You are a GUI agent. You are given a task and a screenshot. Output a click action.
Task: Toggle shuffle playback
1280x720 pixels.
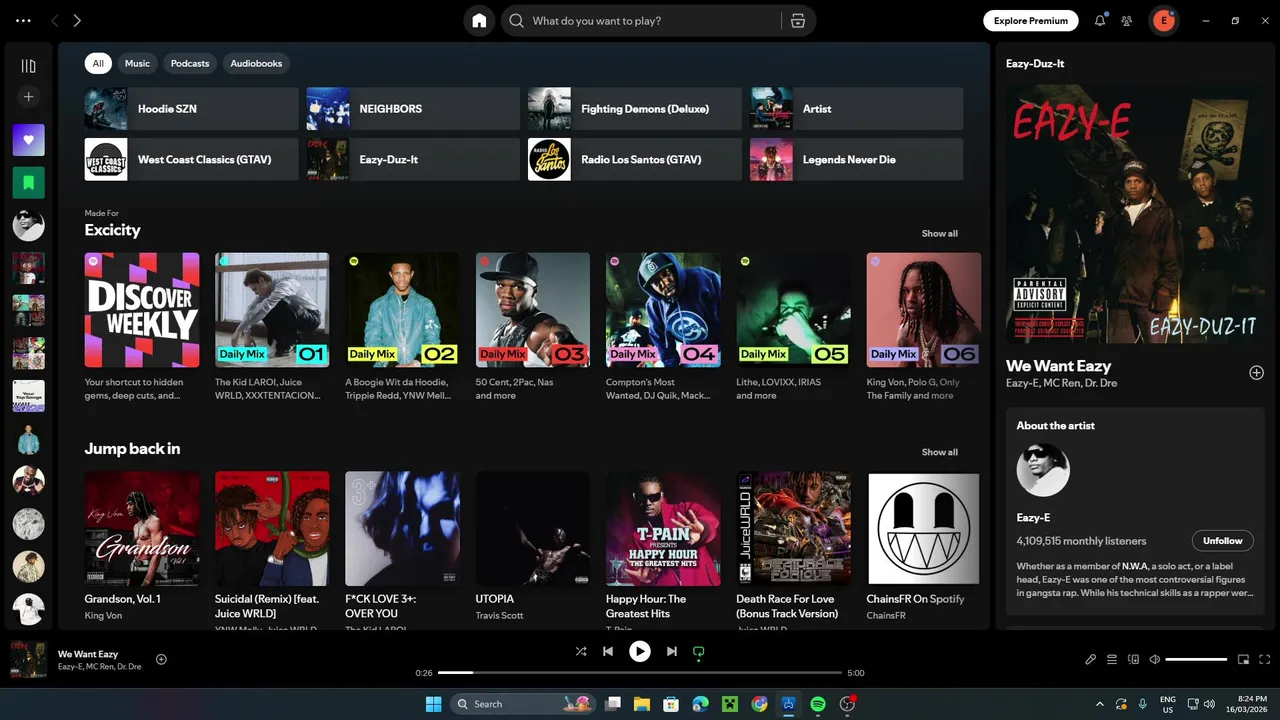pos(581,651)
